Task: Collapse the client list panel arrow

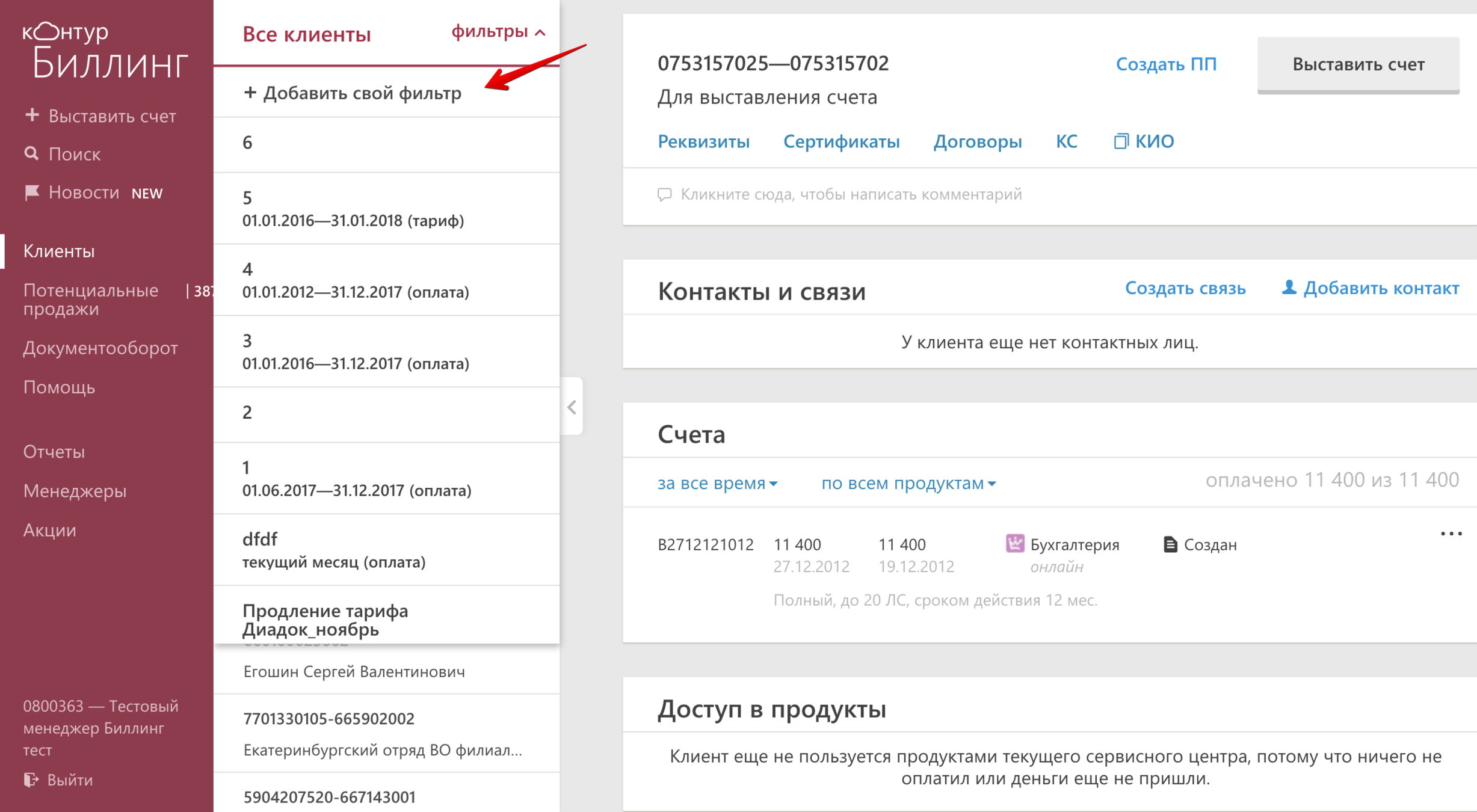Action: point(572,407)
